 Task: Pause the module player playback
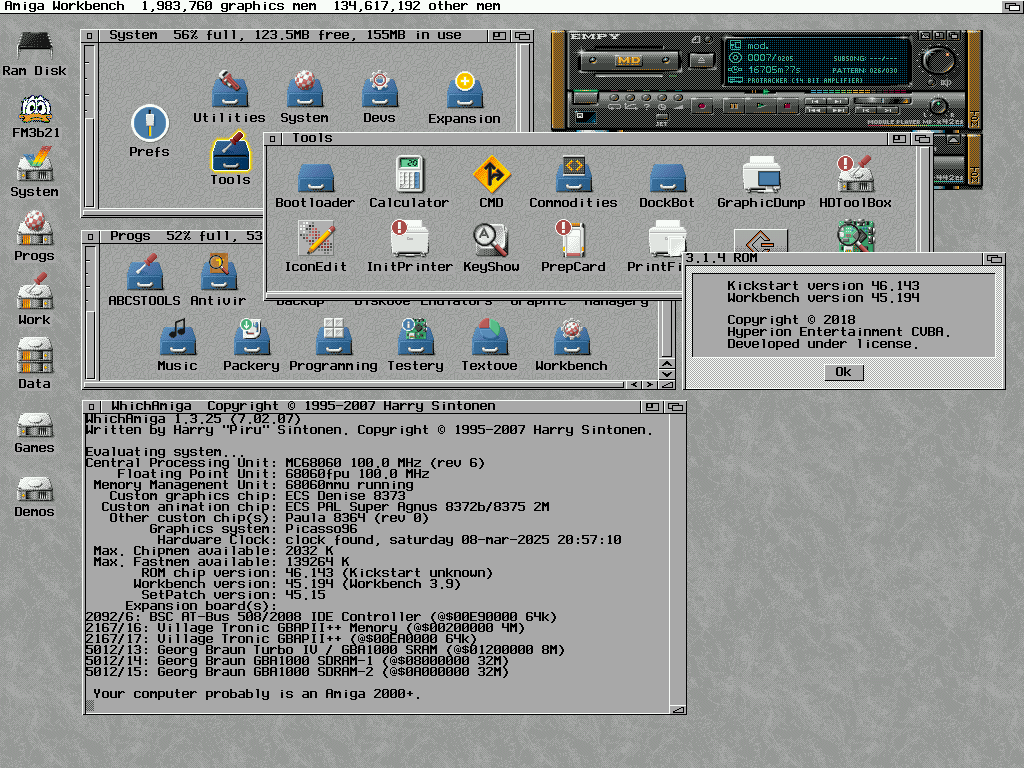[733, 105]
